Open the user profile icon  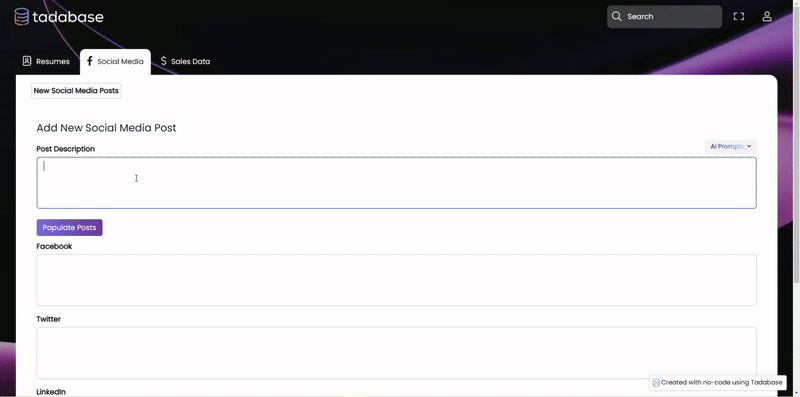(766, 16)
